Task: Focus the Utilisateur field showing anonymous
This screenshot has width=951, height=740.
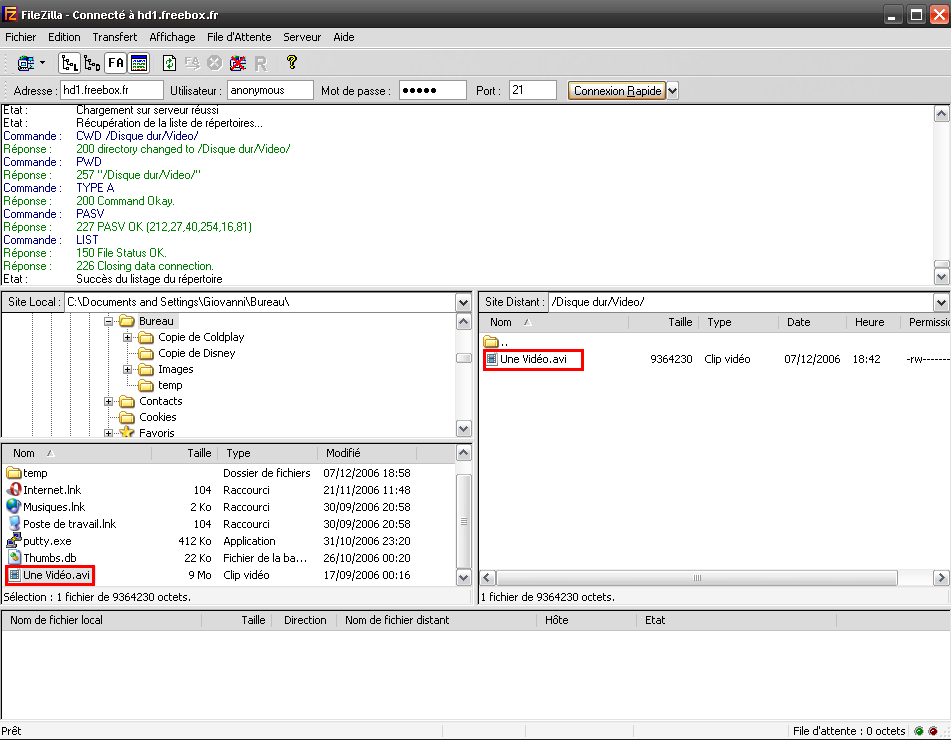Action: [x=270, y=90]
